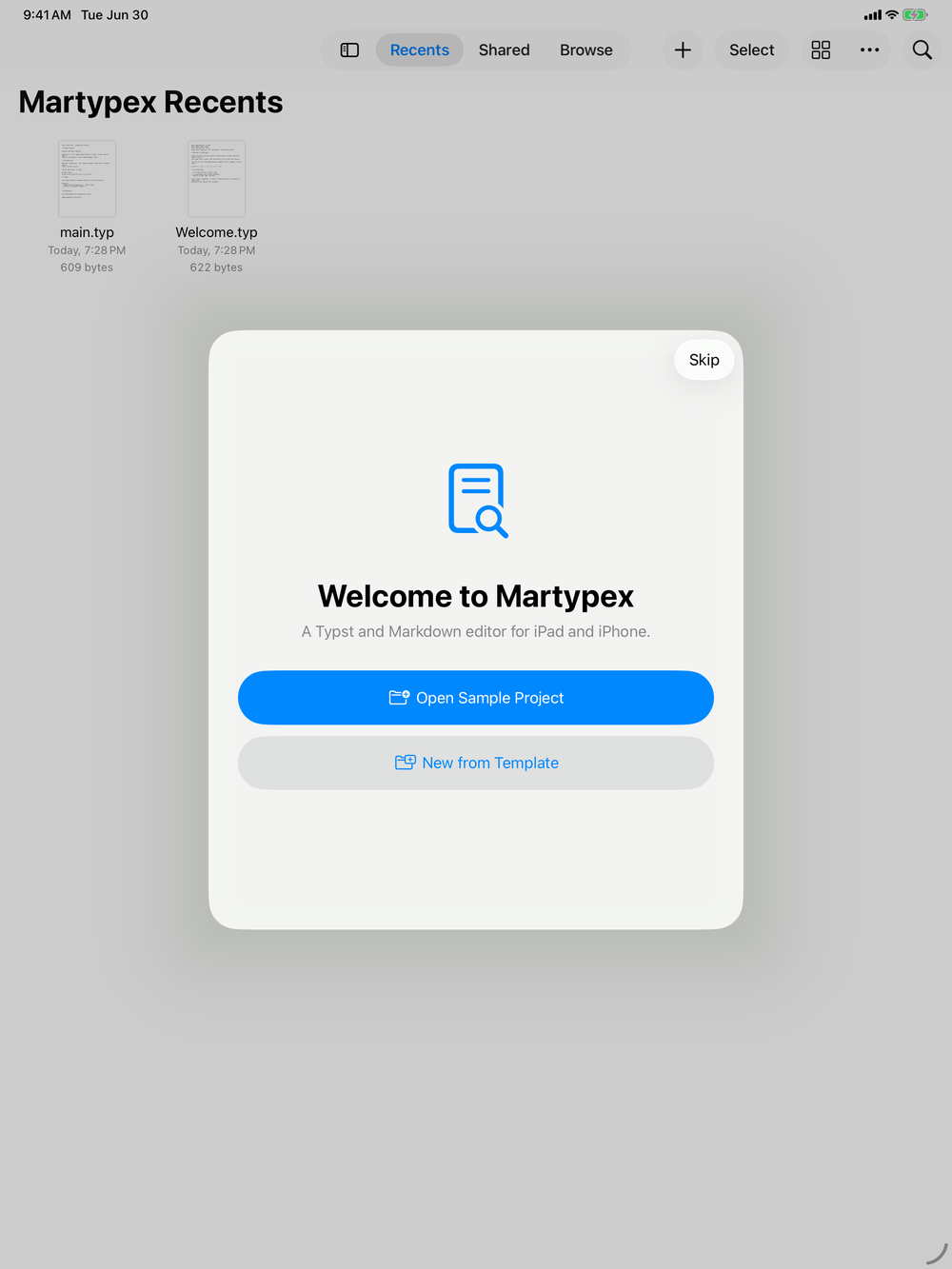Screen dimensions: 952x1269
Task: Select the Welcome.typ file name
Action: coord(216,232)
